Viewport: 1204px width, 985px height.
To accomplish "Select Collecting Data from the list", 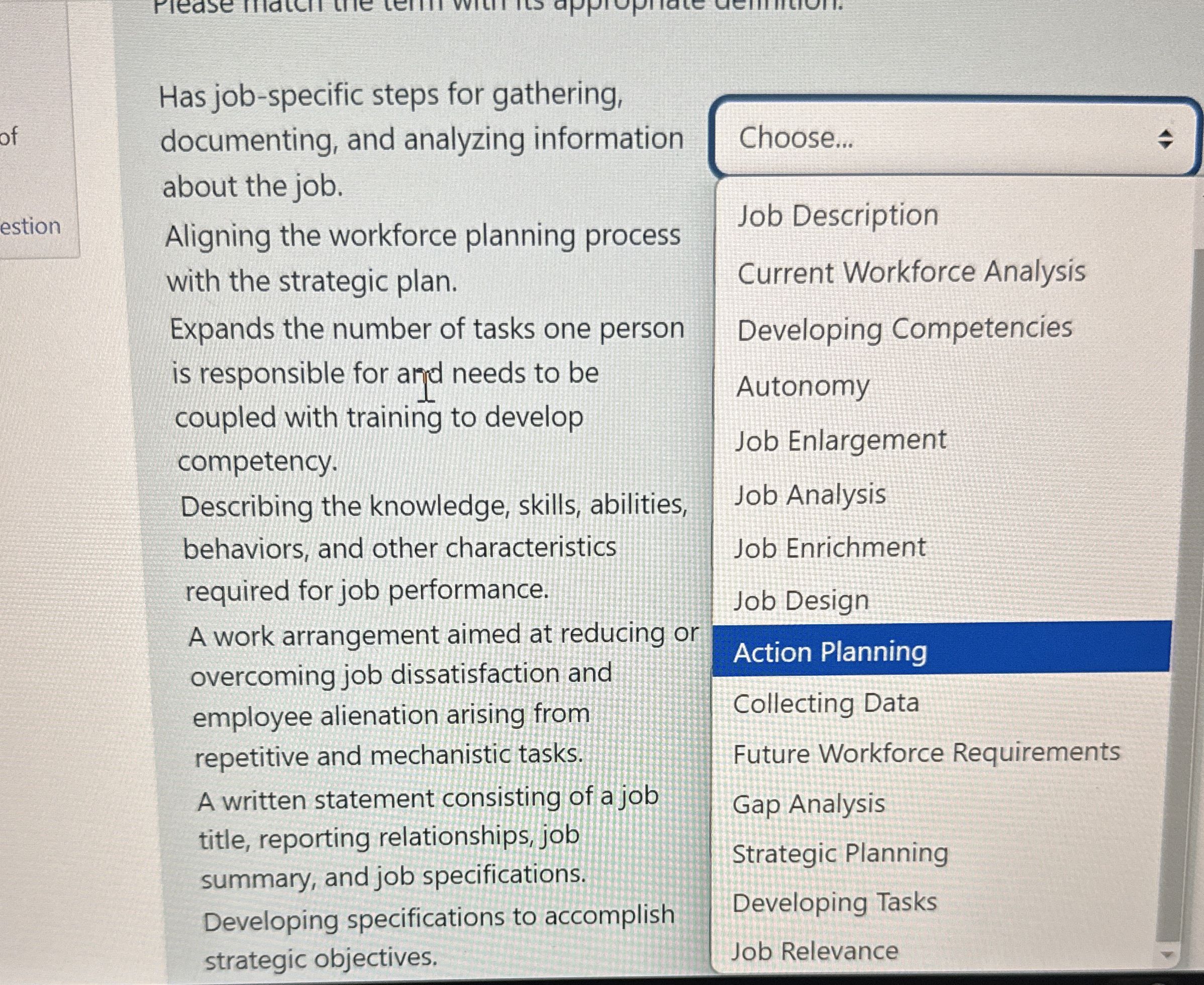I will 825,704.
